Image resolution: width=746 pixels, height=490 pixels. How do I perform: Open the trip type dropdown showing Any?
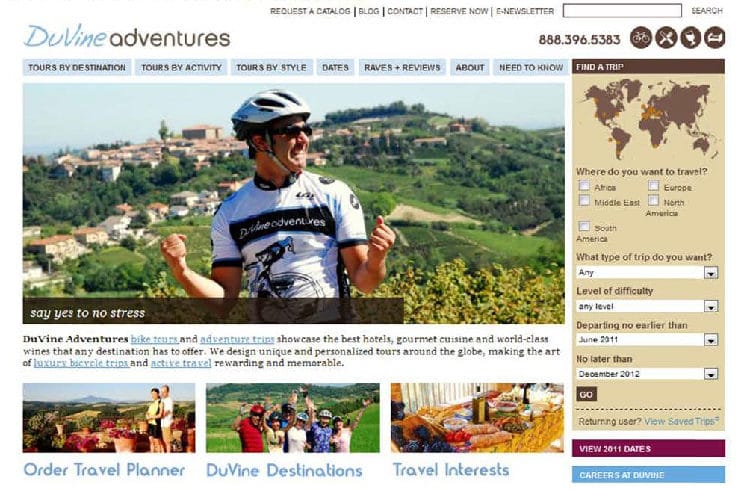click(647, 273)
